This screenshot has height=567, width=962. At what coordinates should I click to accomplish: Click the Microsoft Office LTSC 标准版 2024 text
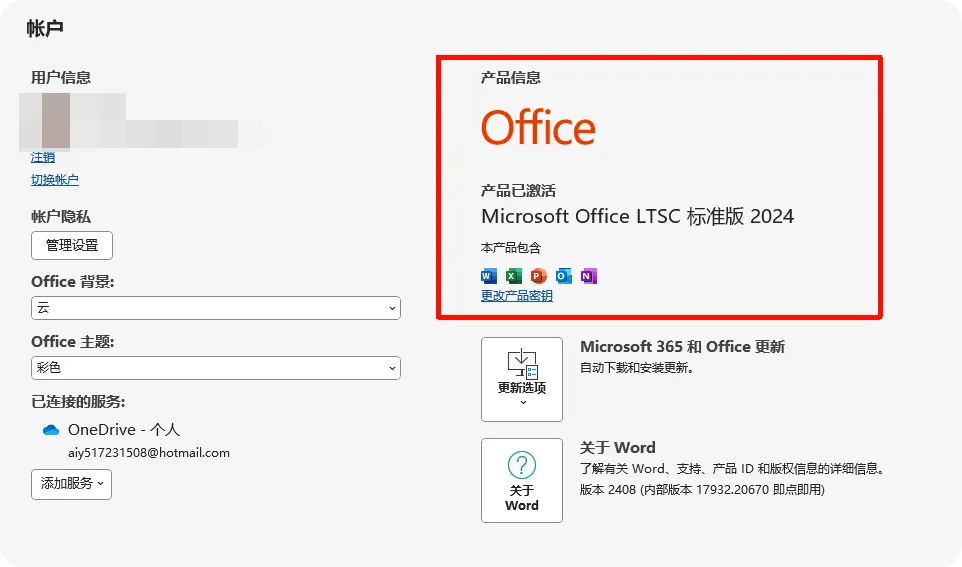[637, 216]
